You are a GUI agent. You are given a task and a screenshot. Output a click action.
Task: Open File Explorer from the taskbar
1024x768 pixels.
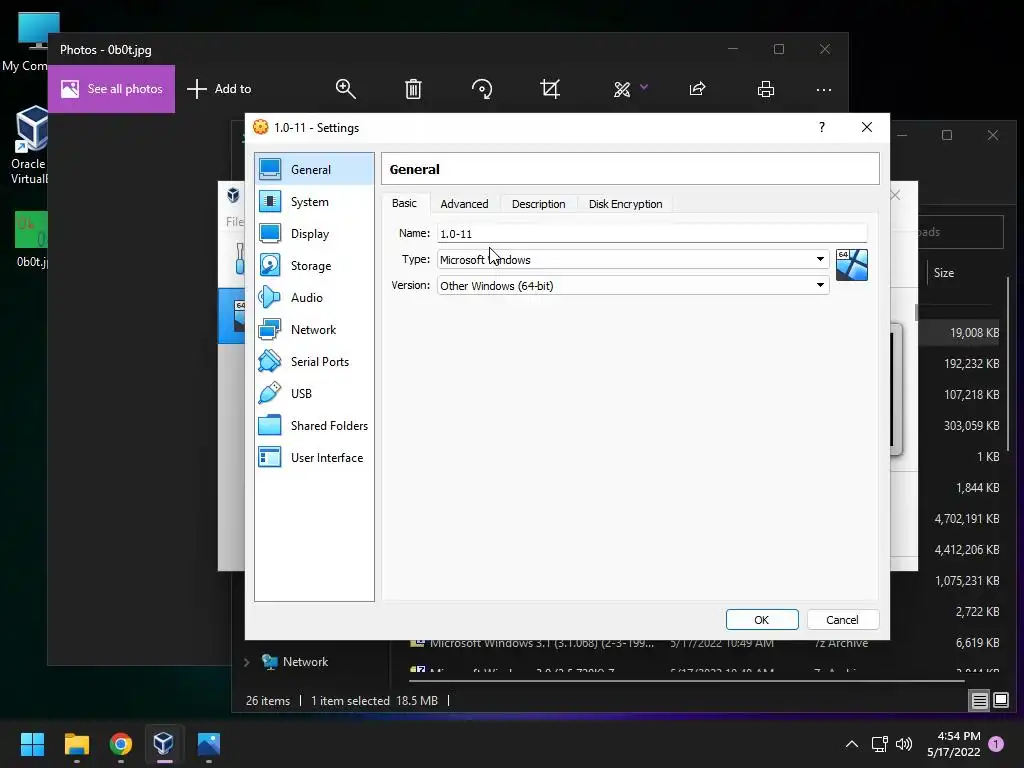pos(76,744)
